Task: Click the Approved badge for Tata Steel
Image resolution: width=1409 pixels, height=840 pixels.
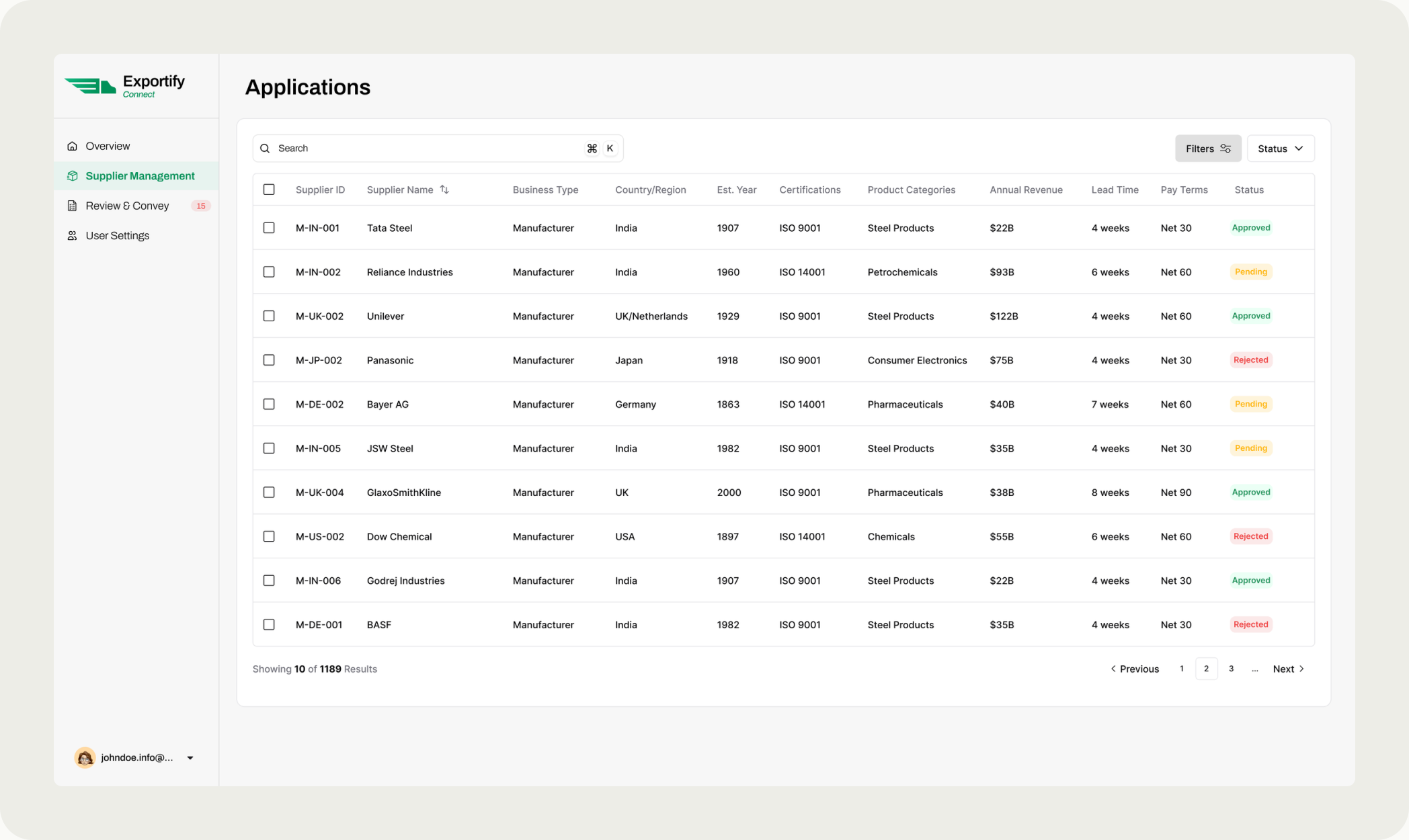Action: click(x=1251, y=228)
